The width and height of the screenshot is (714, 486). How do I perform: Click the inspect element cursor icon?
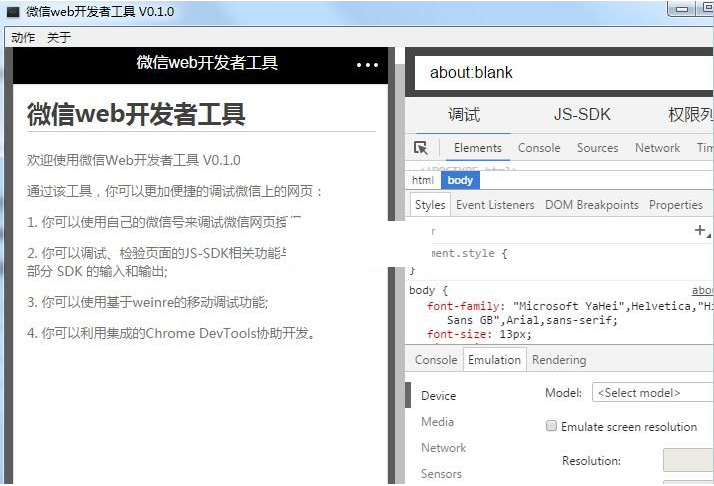click(421, 148)
